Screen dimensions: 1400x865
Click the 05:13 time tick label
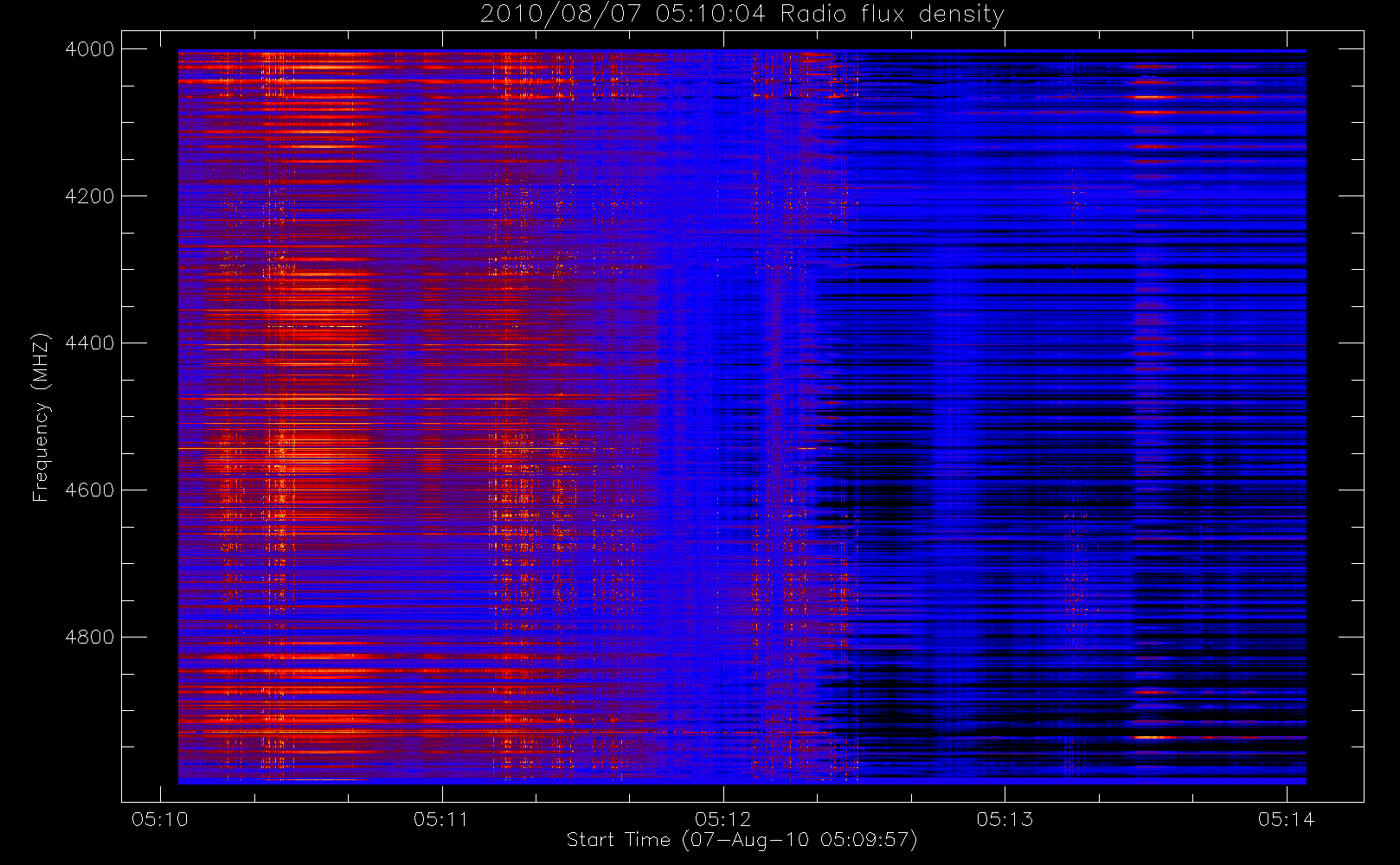point(1005,819)
